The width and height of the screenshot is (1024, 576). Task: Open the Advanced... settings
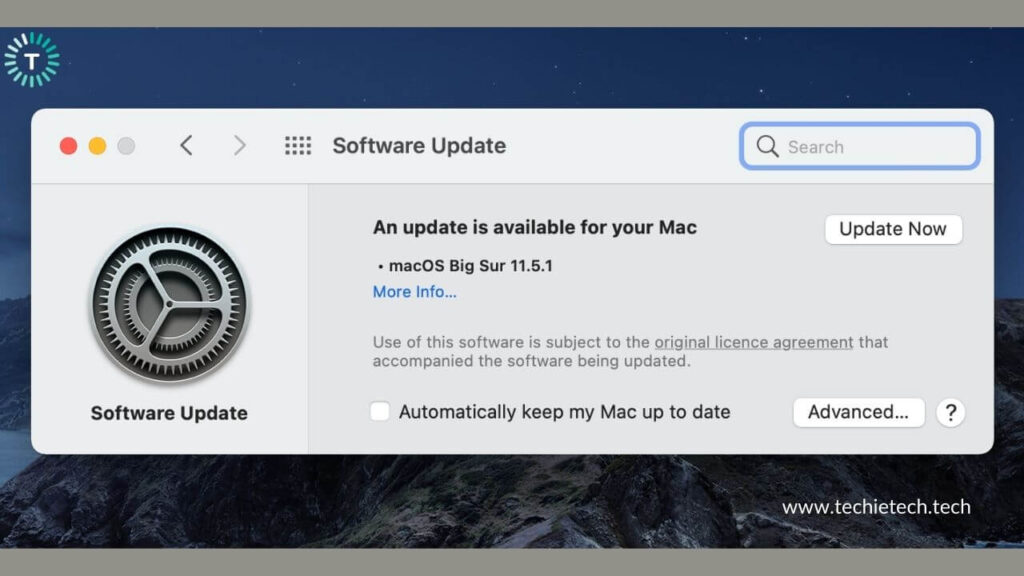click(x=858, y=411)
